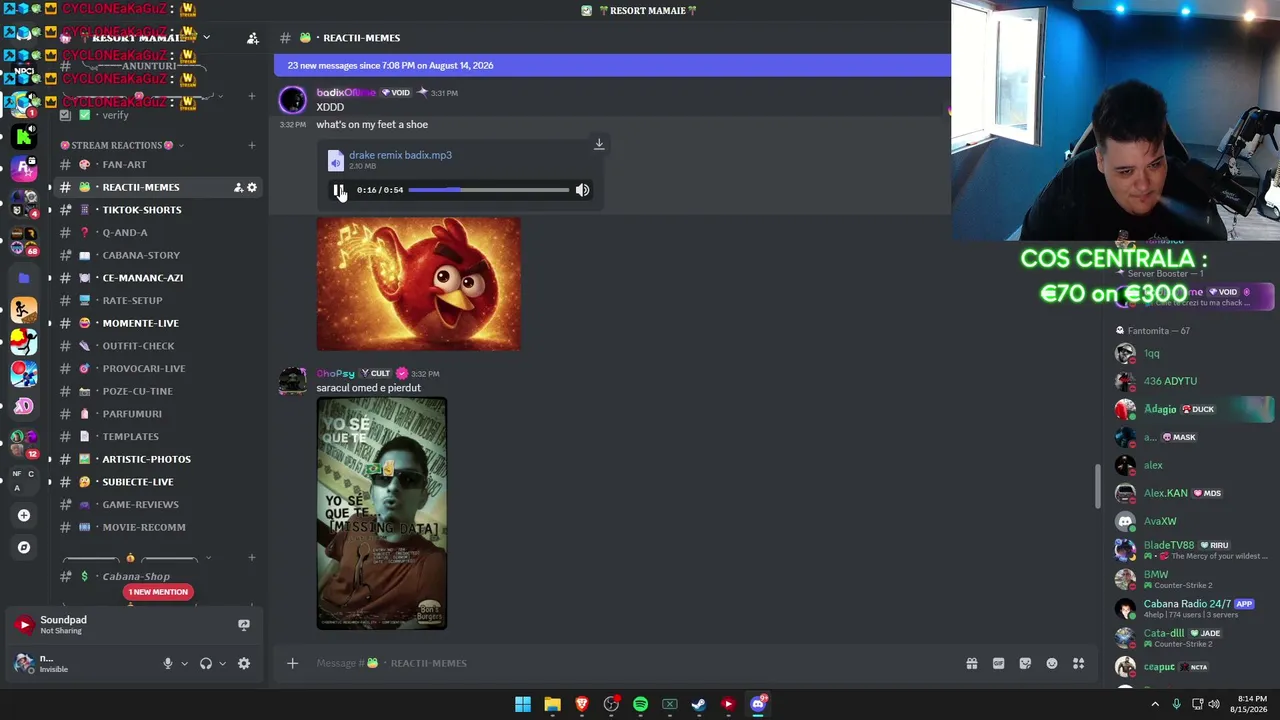The width and height of the screenshot is (1280, 720).
Task: Pause the drake remix audio playback
Action: [339, 190]
